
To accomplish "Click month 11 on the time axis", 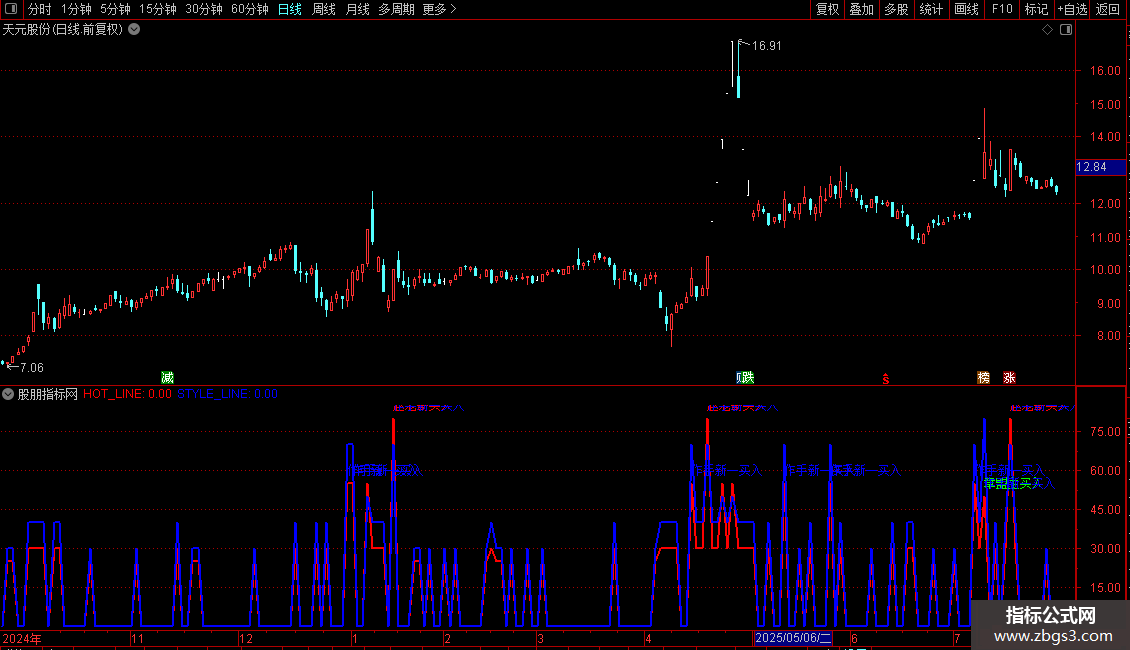I will pos(137,638).
